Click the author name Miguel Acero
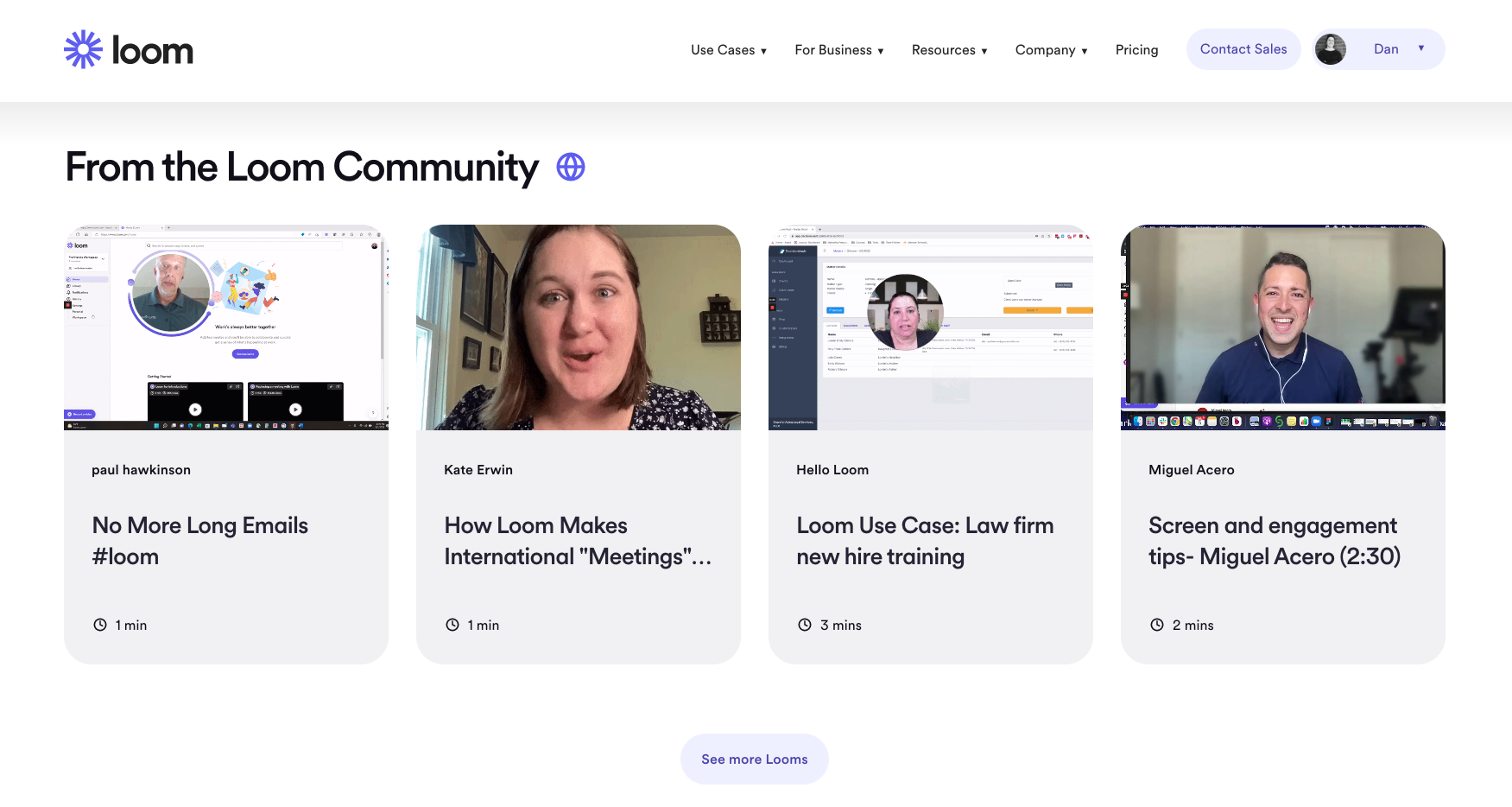The image size is (1512, 807). 1192,470
